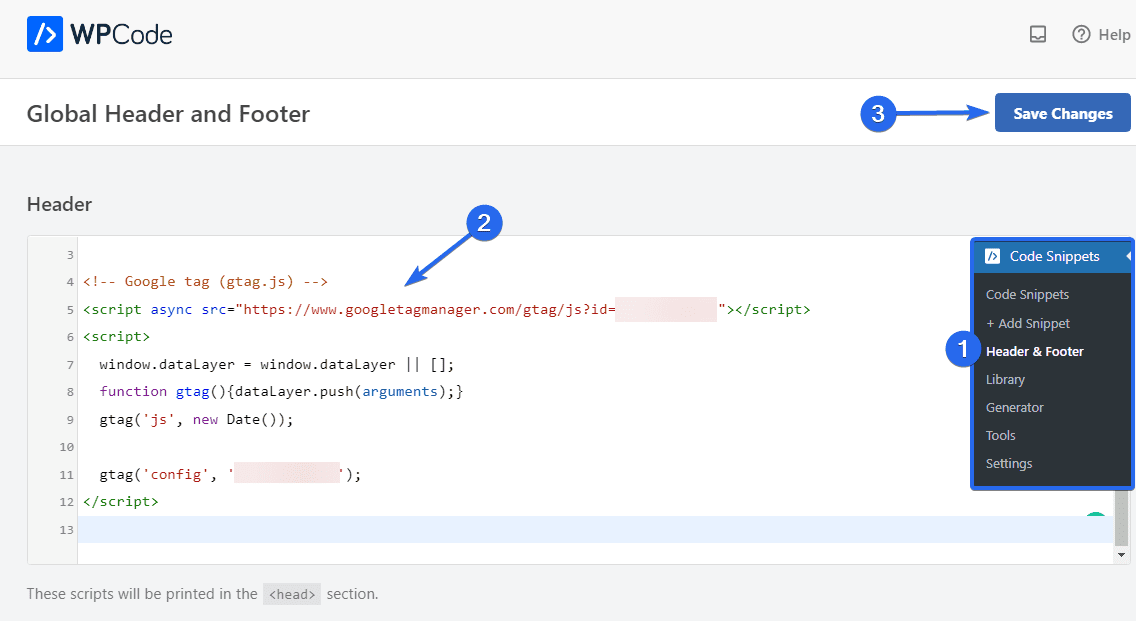This screenshot has height=621, width=1136.
Task: Open Header & Footer menu item
Action: tap(1035, 351)
